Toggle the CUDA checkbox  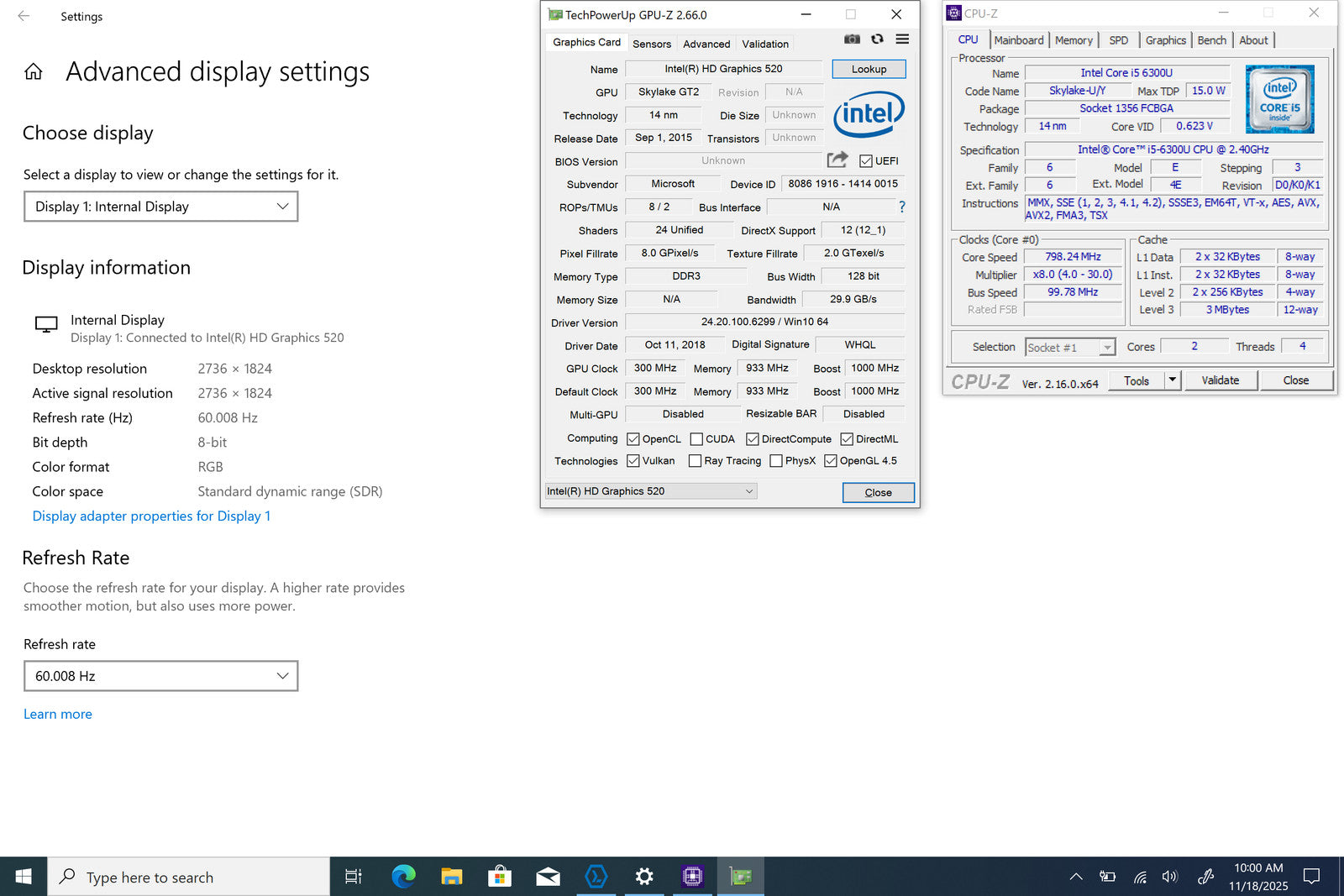coord(696,439)
